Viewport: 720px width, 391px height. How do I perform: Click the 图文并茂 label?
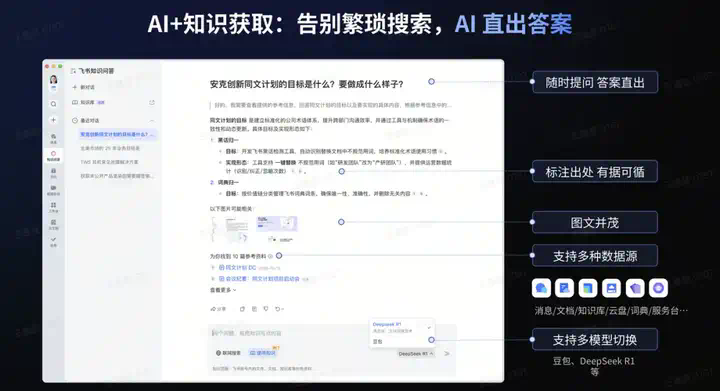tap(595, 223)
